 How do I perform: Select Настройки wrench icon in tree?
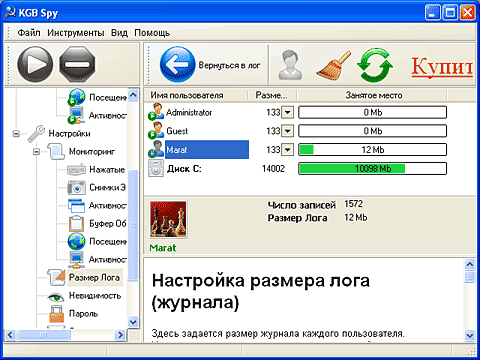coord(36,133)
